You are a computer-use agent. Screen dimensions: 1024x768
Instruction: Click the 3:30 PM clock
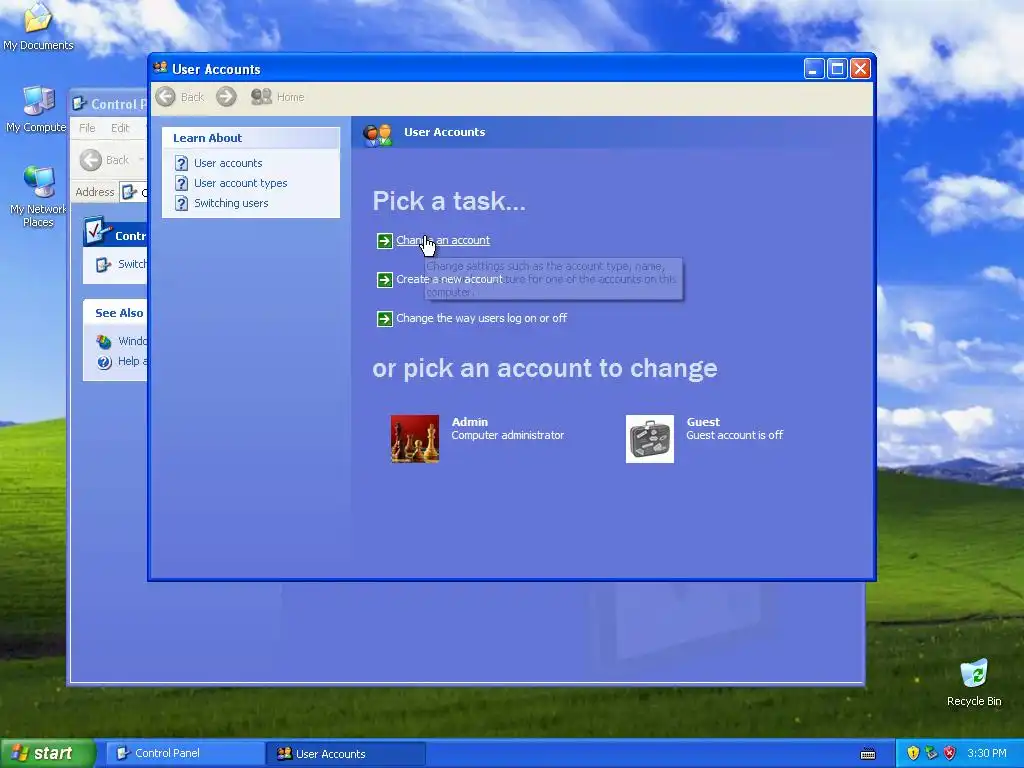pyautogui.click(x=987, y=754)
